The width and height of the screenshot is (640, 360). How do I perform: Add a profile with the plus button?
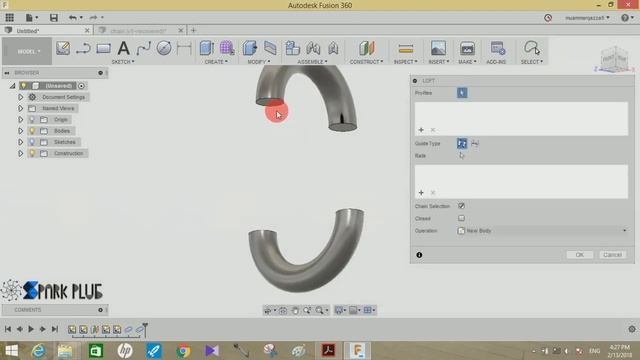421,130
